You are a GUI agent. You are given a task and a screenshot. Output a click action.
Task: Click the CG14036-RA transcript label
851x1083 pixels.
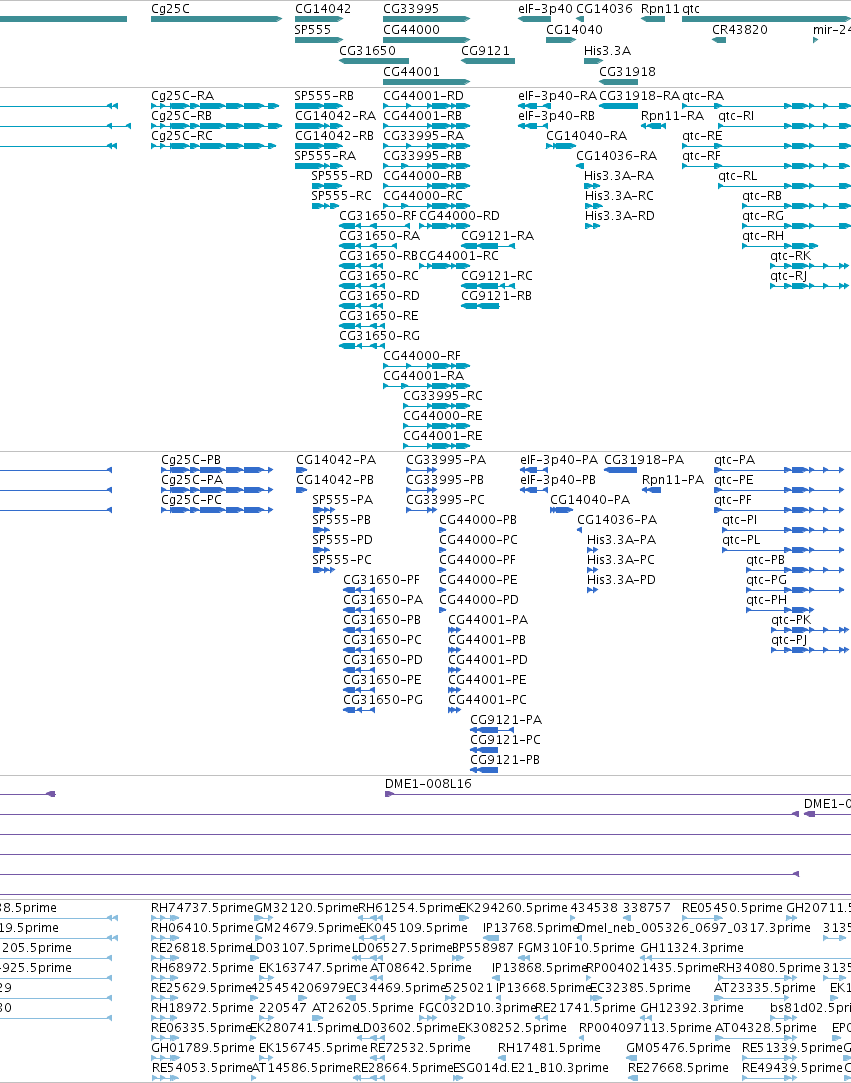(x=617, y=155)
